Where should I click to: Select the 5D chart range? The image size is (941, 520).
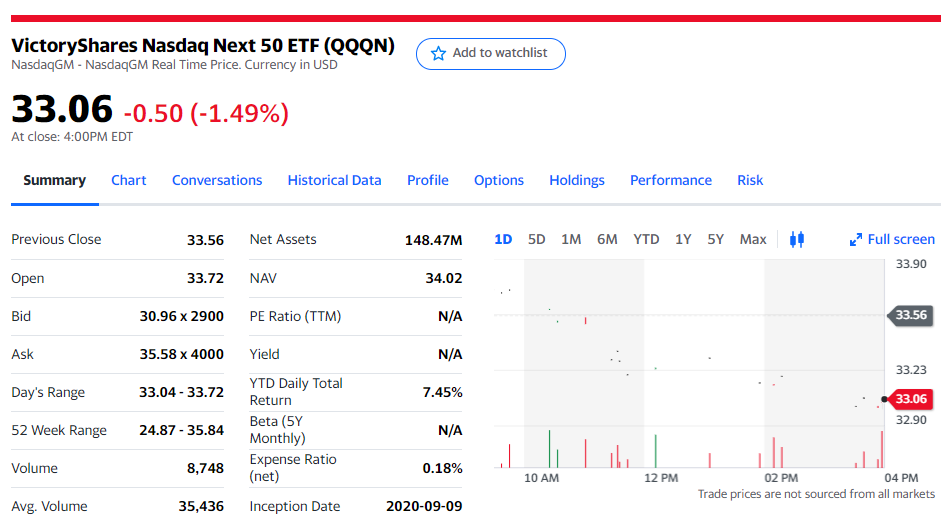click(537, 240)
